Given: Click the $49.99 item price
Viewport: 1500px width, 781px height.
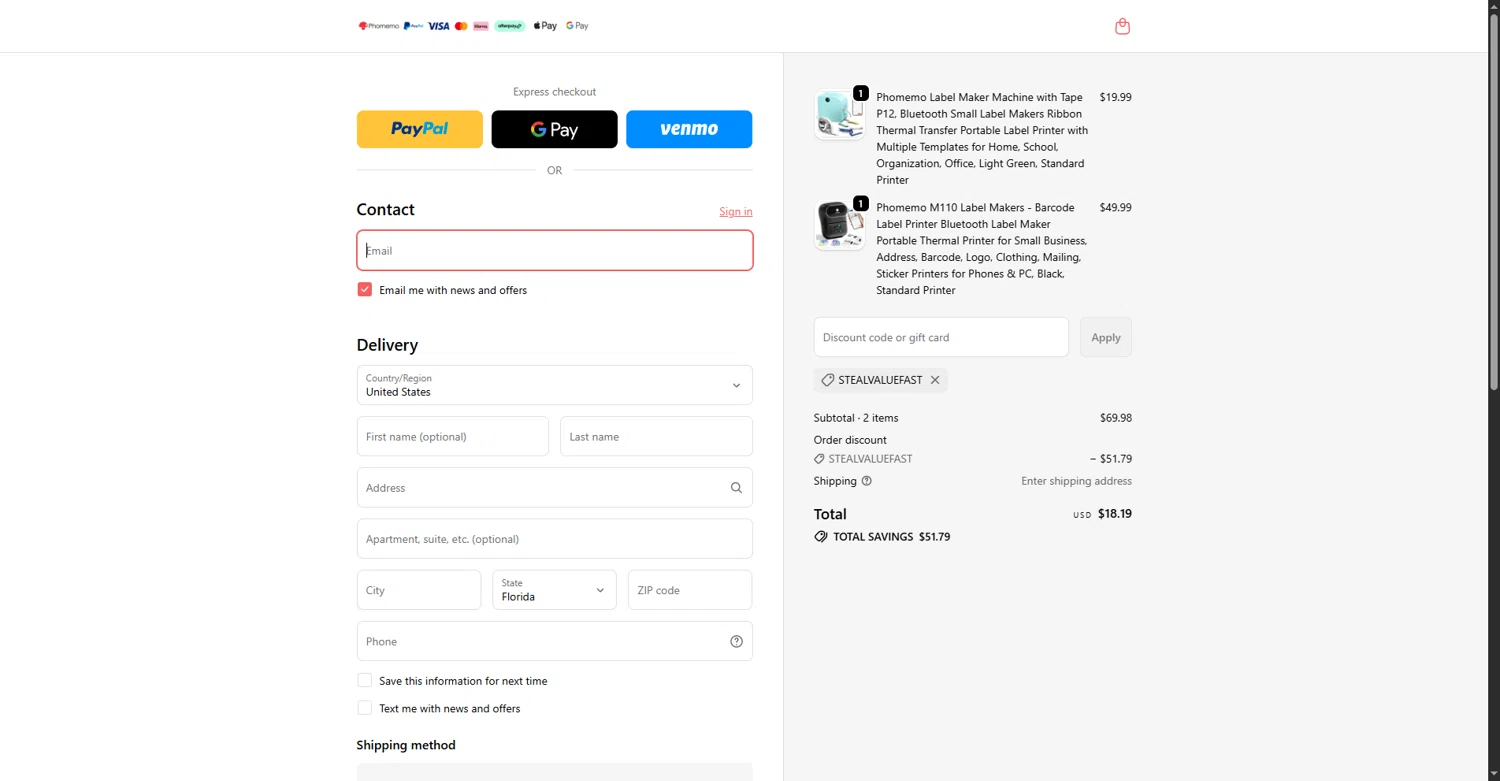Looking at the screenshot, I should 1115,207.
